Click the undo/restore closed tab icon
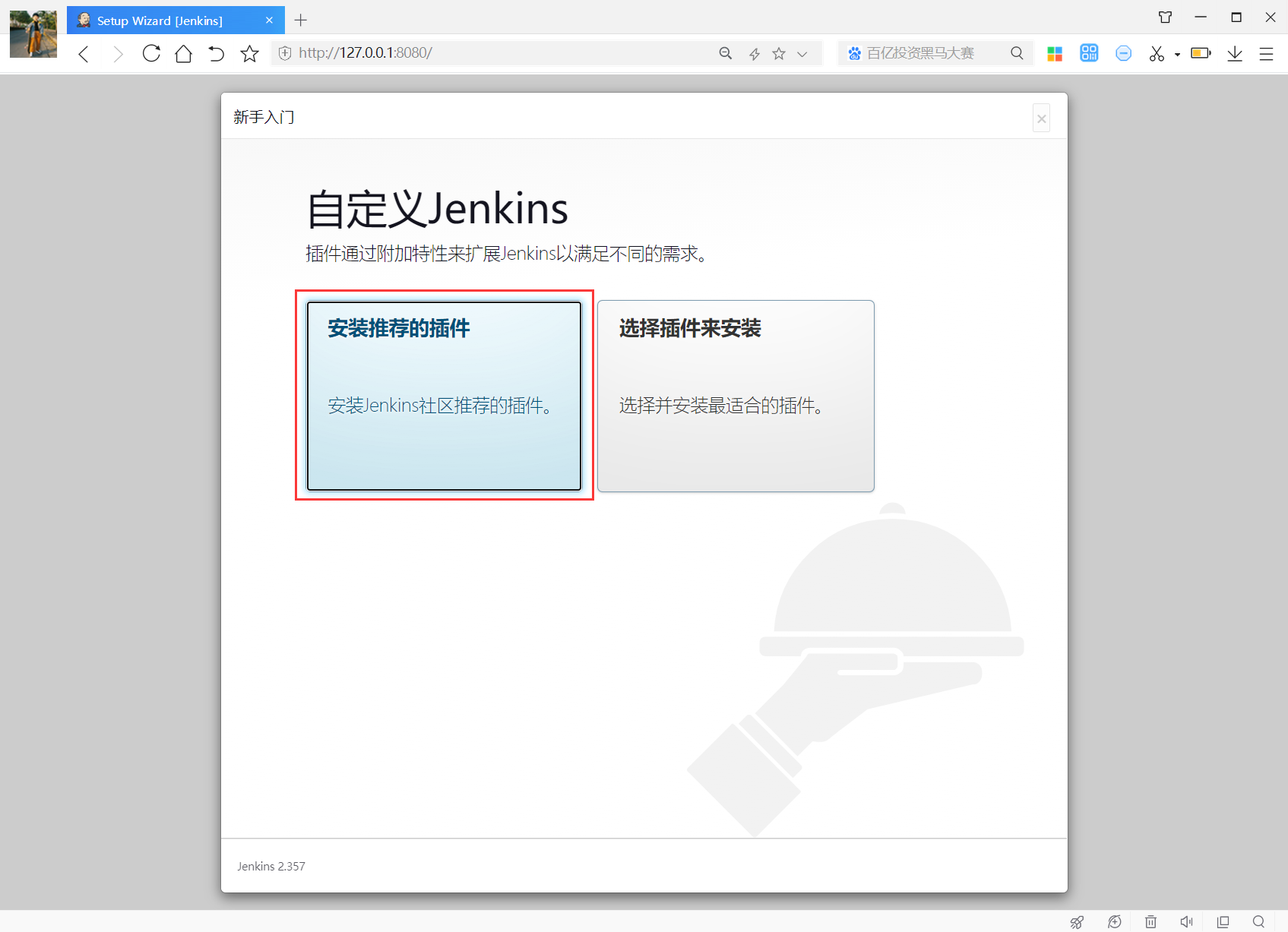Image resolution: width=1288 pixels, height=932 pixels. click(x=217, y=53)
